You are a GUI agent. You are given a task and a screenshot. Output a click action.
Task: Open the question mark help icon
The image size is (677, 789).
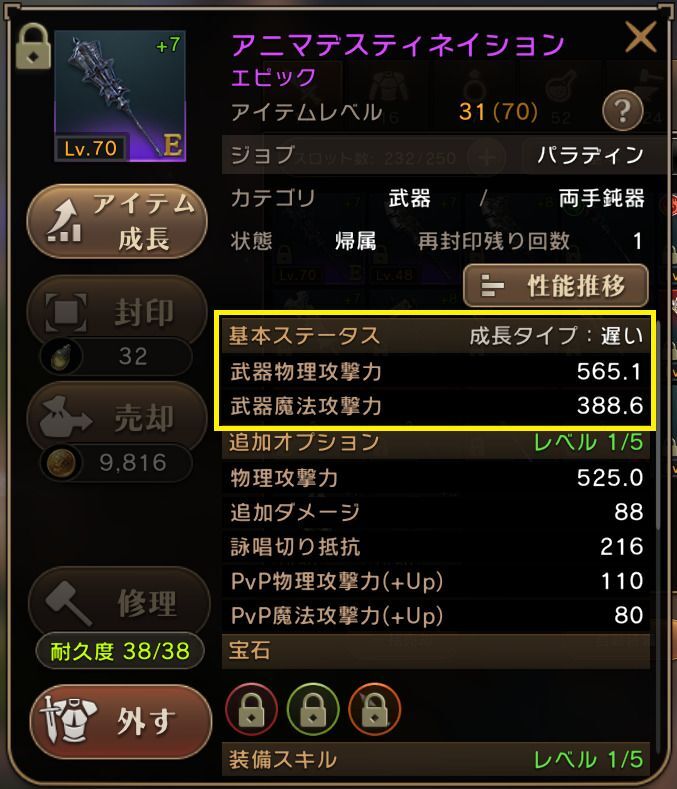(623, 110)
